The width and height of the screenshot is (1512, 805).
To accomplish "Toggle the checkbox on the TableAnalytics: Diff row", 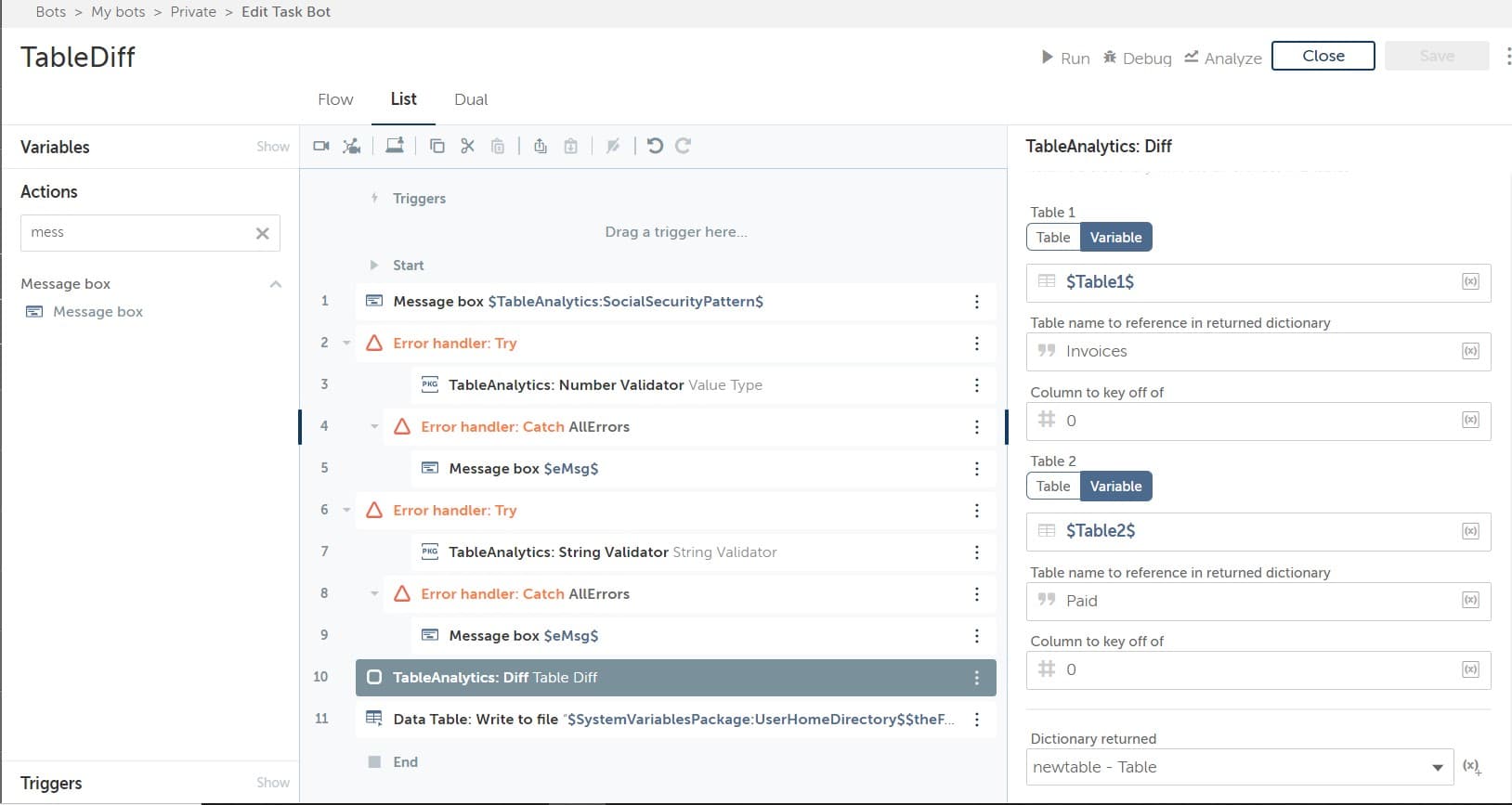I will [x=374, y=678].
